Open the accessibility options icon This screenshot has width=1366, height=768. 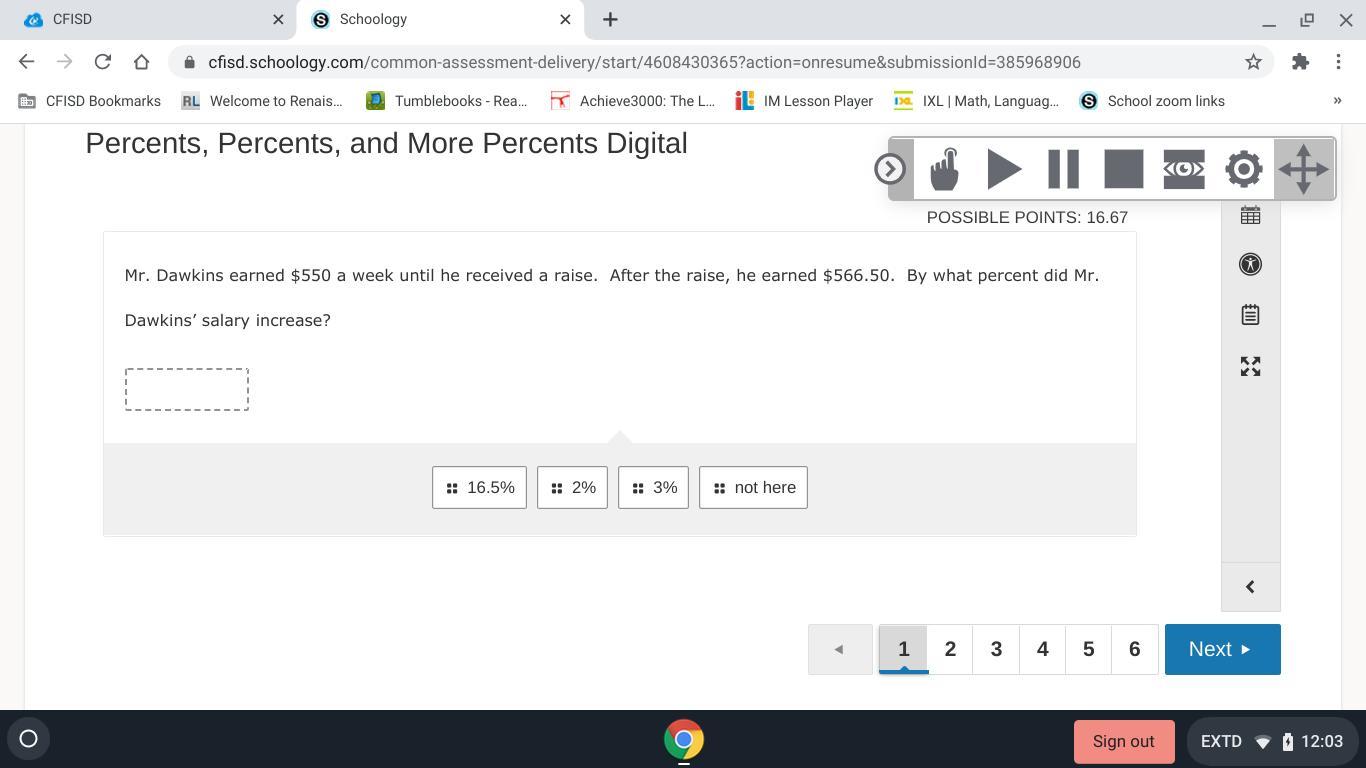1250,264
